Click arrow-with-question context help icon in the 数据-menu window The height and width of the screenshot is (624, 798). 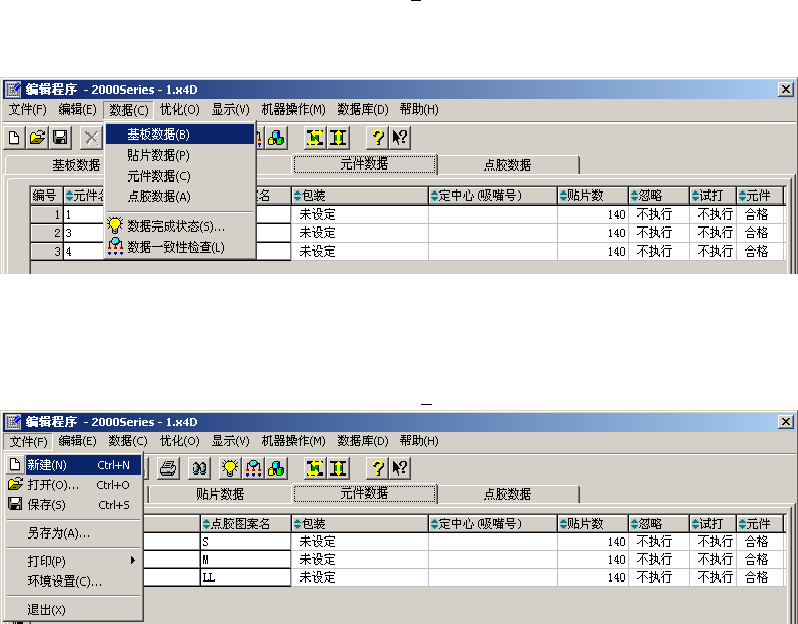coord(400,137)
